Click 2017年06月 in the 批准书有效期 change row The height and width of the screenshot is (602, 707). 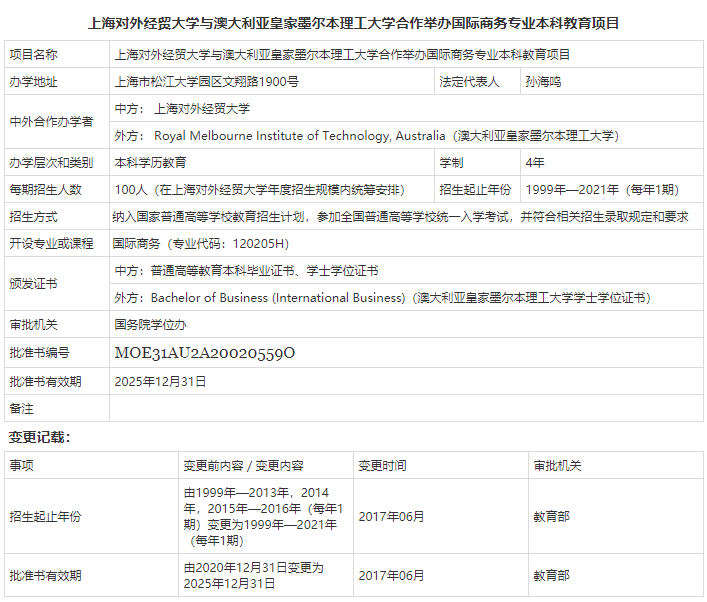(x=391, y=575)
